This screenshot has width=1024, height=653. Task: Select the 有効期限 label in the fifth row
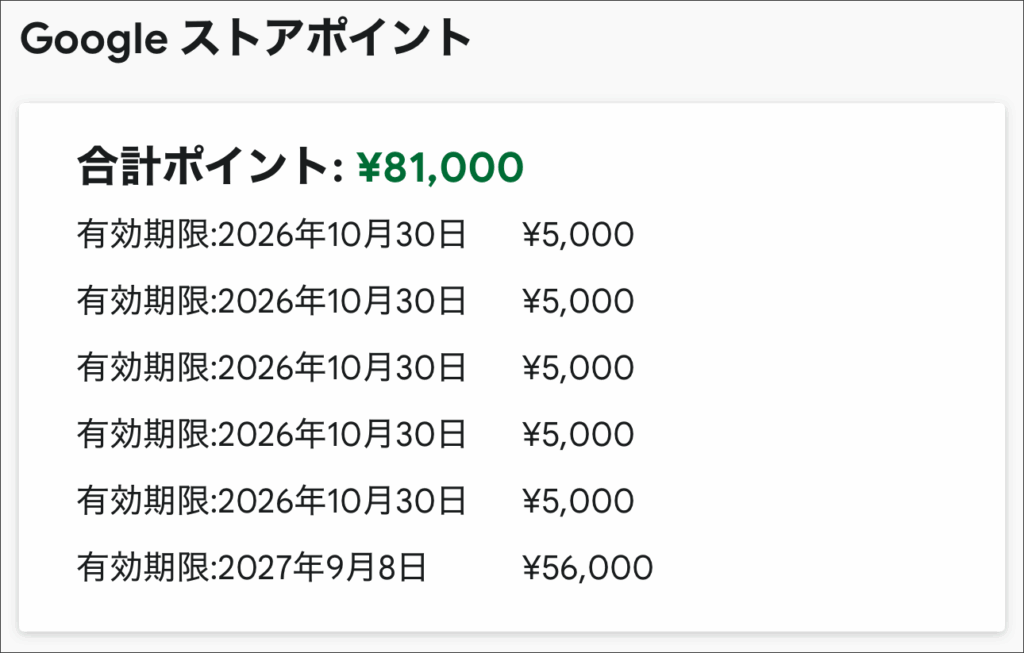tap(144, 501)
